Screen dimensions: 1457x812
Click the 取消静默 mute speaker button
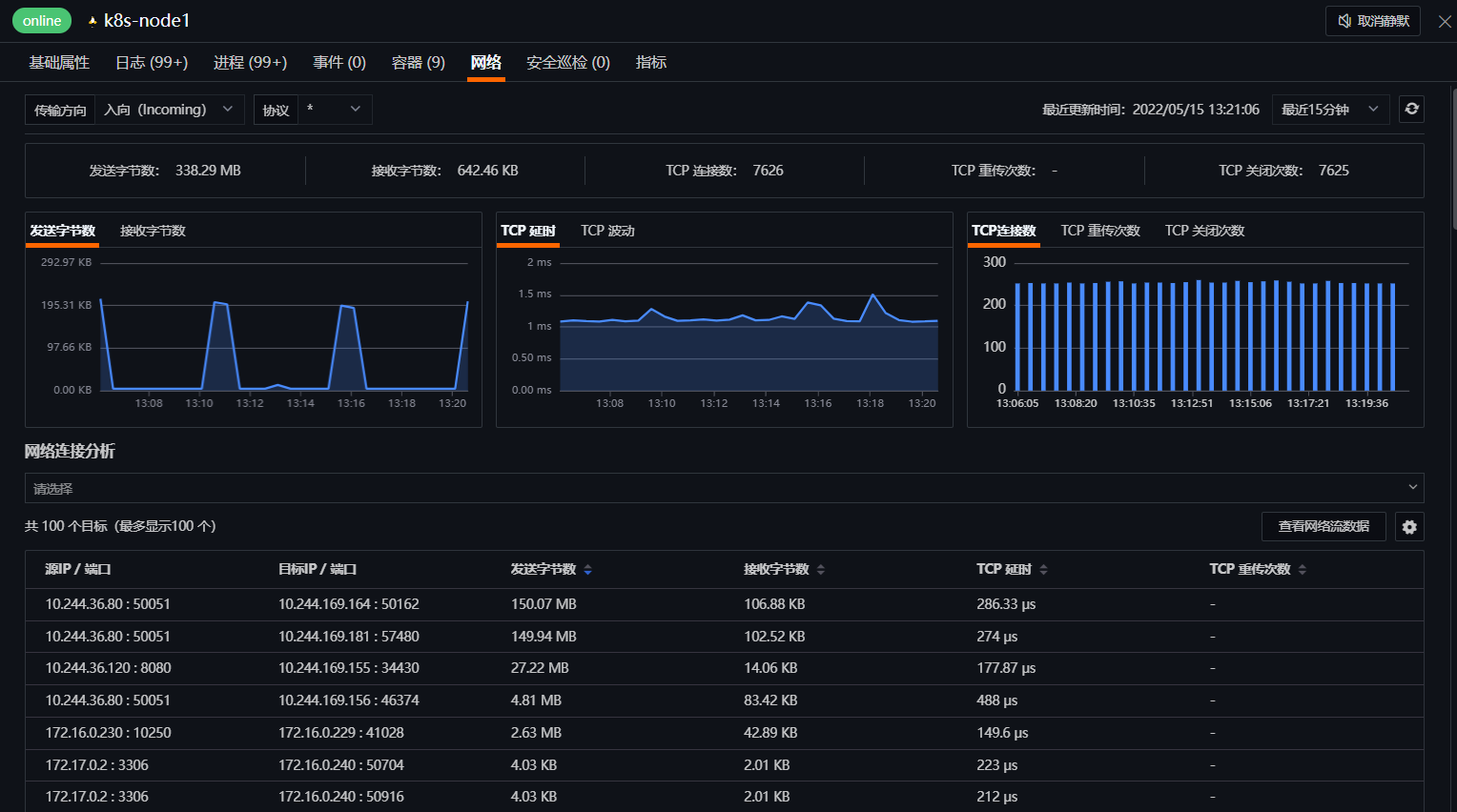pos(1373,21)
